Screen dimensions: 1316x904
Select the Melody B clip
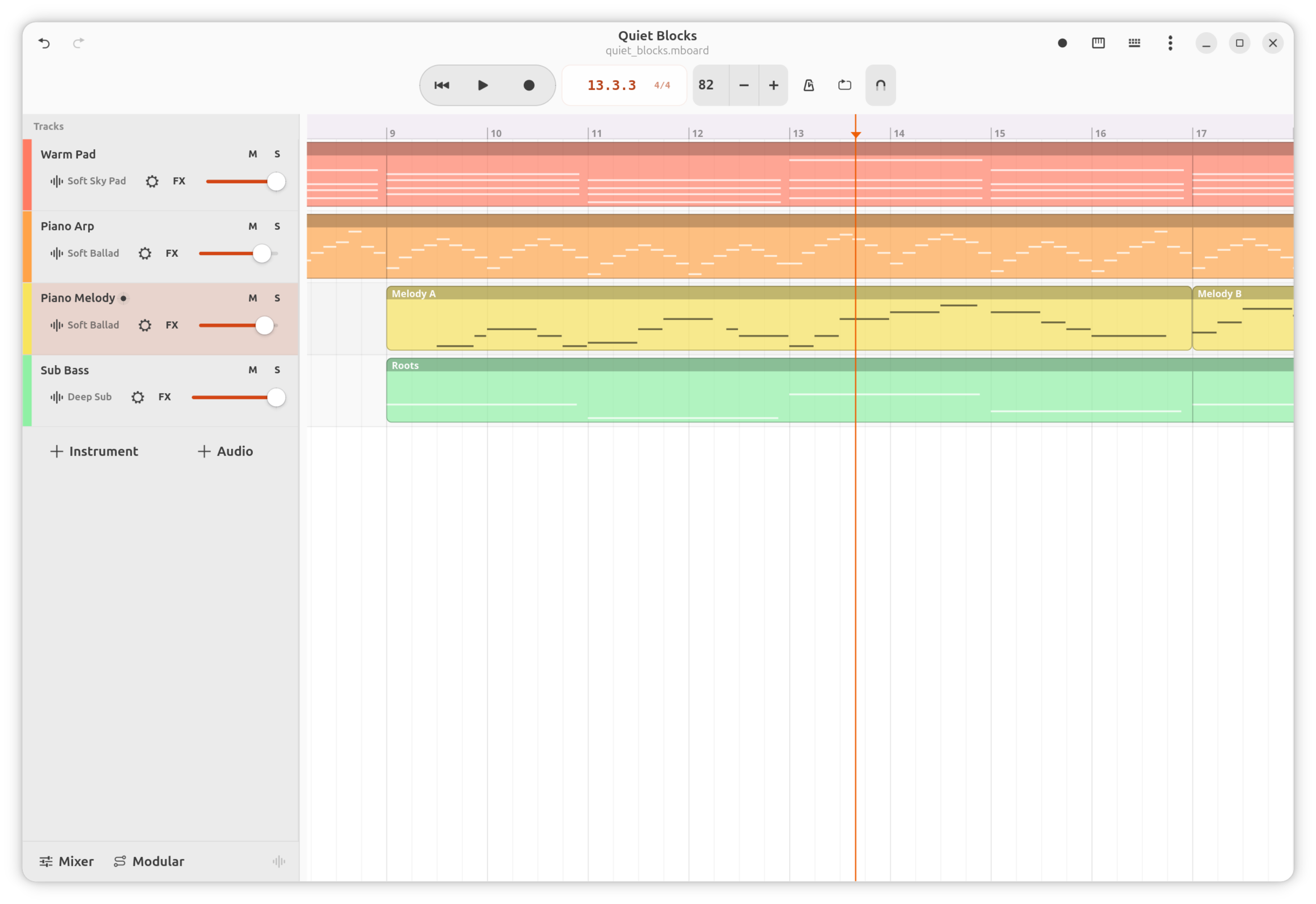point(1243,318)
